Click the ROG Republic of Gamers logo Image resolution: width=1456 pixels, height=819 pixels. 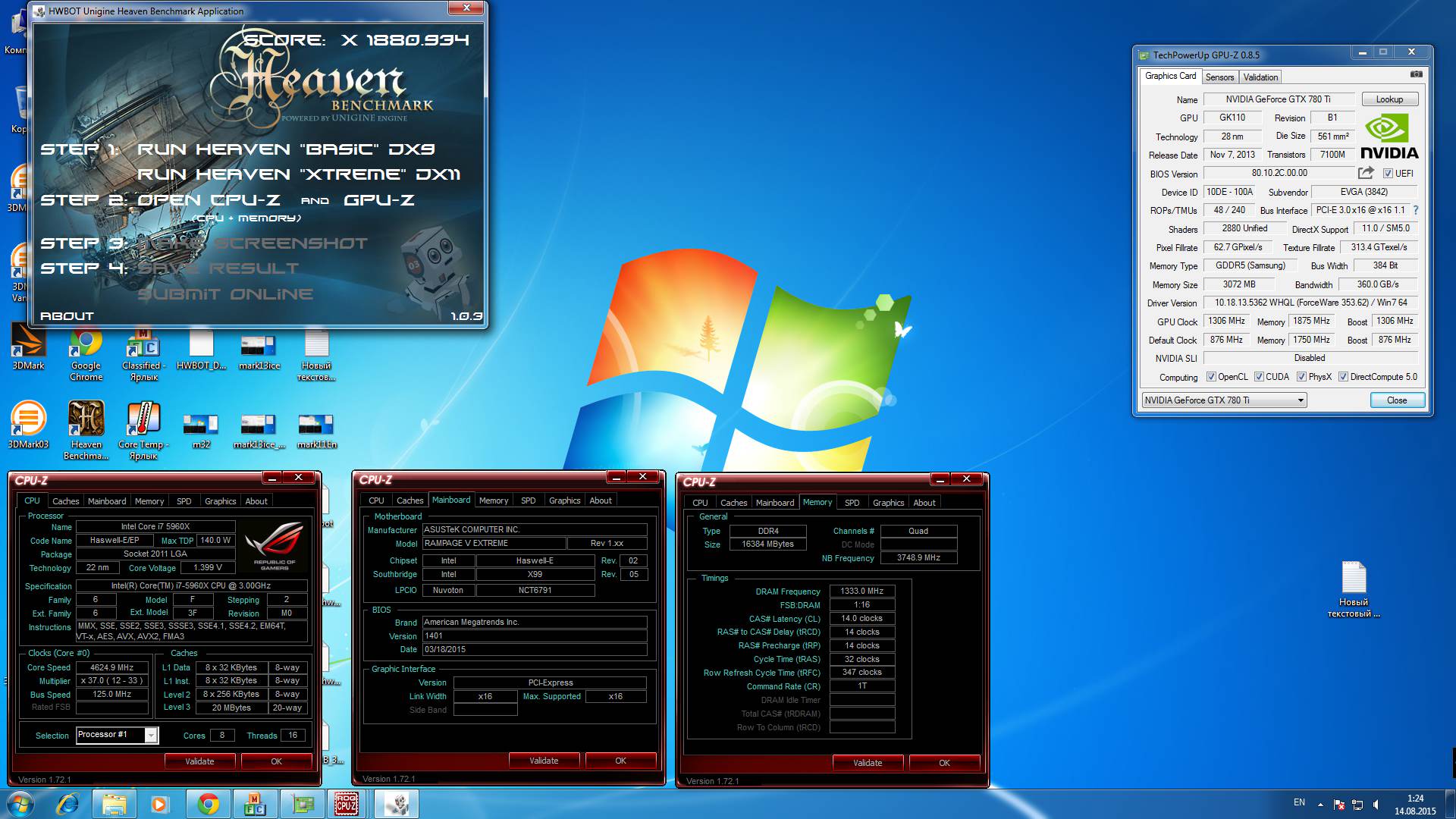click(x=274, y=546)
